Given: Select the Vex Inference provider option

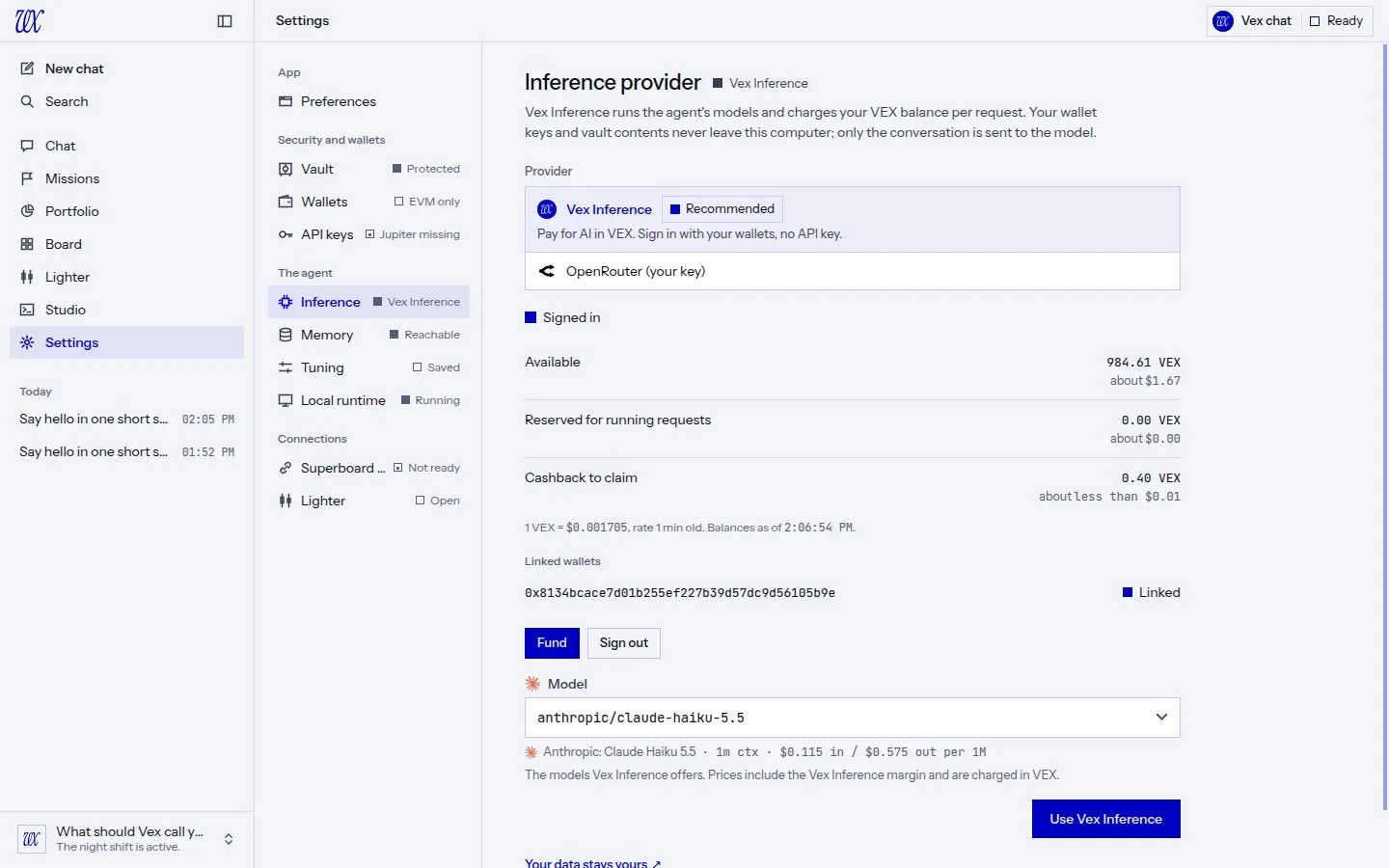Looking at the screenshot, I should coord(853,220).
